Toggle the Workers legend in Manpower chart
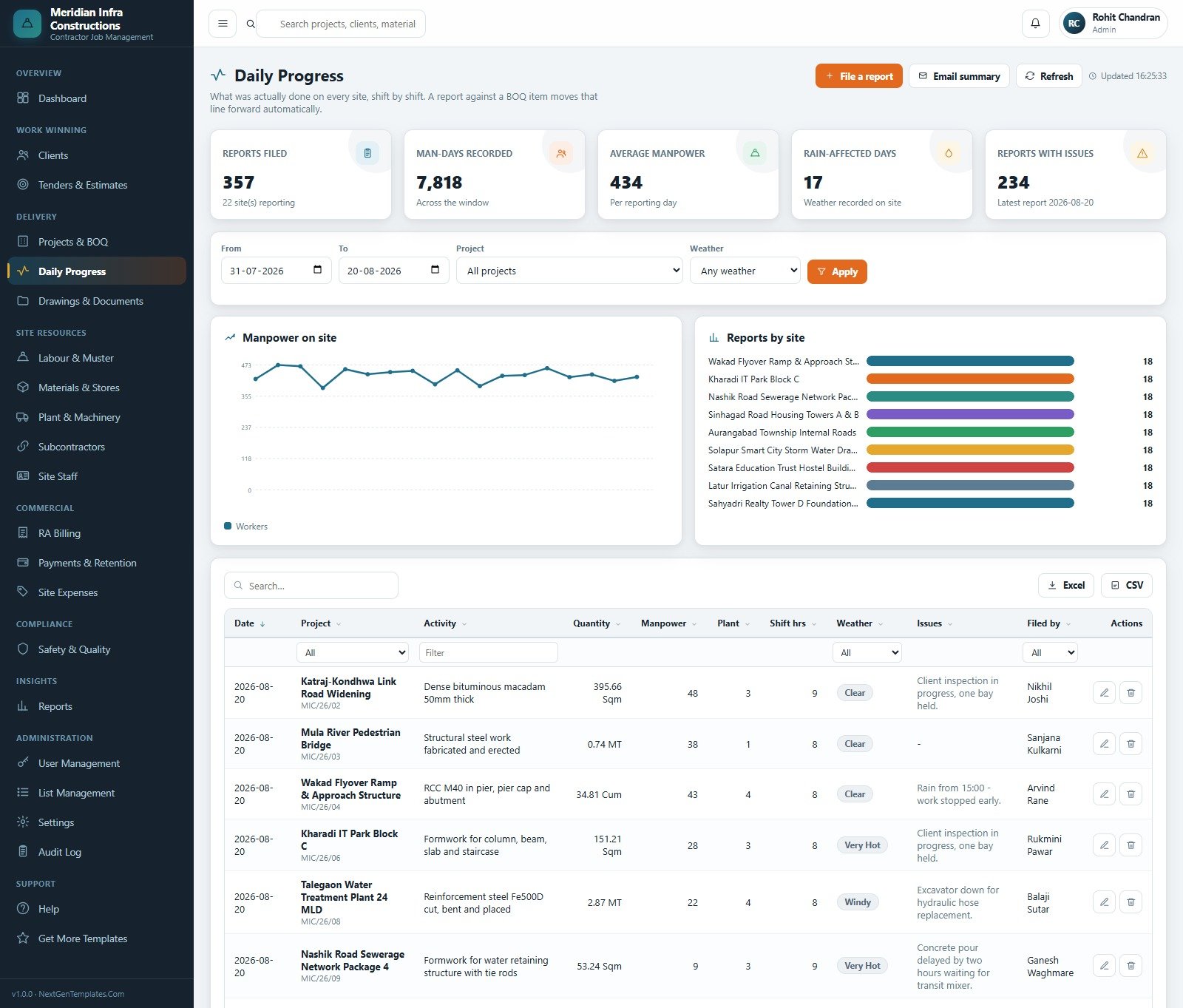 (245, 527)
